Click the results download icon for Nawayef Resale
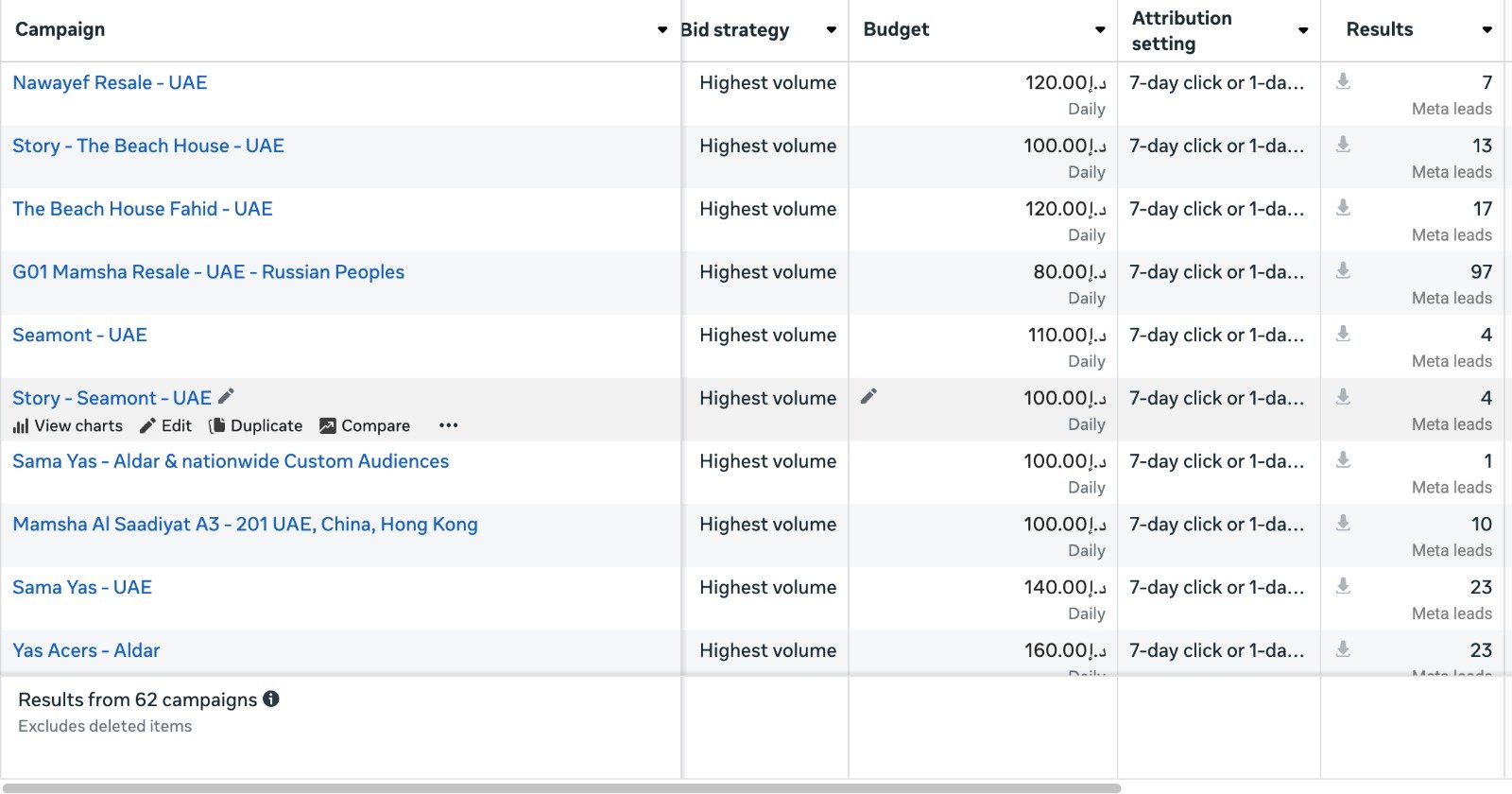This screenshot has height=794, width=1512. (x=1343, y=81)
